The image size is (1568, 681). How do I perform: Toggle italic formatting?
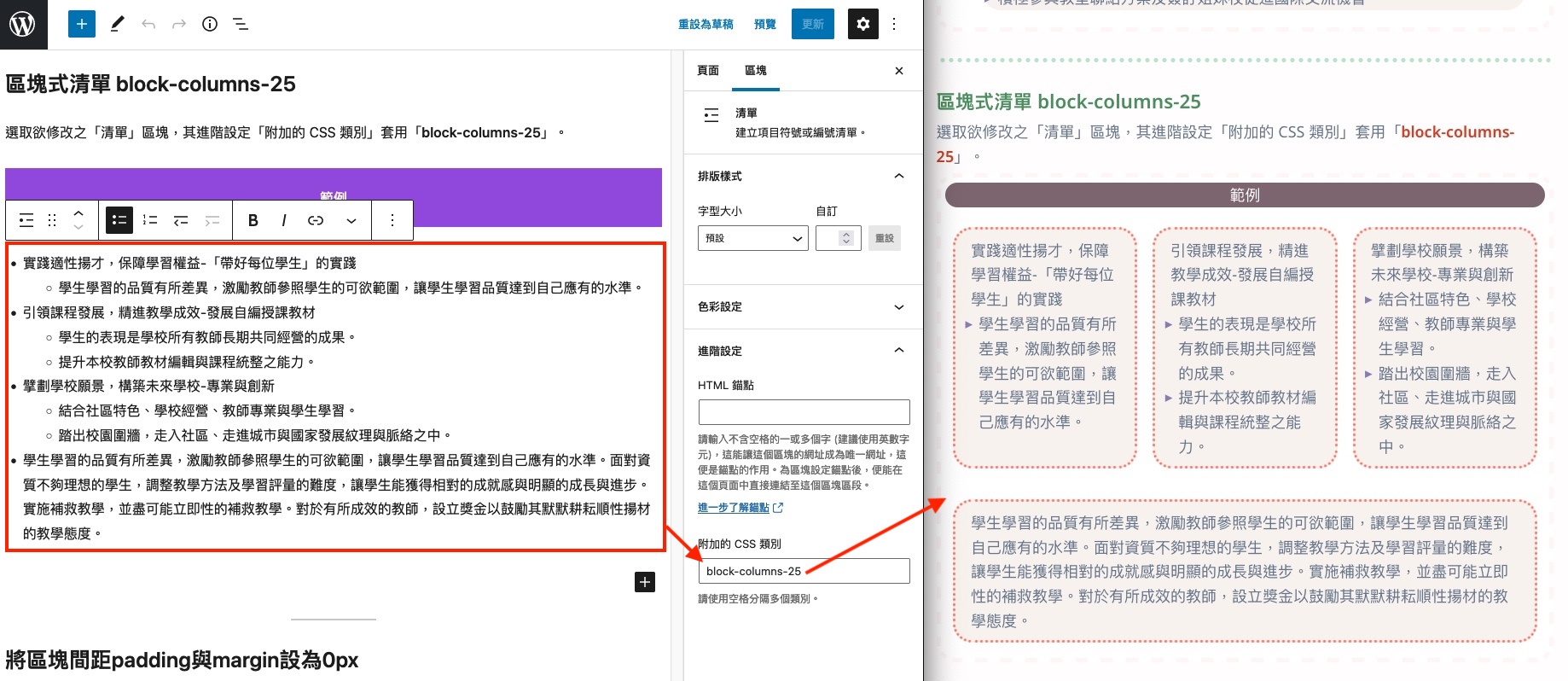283,220
